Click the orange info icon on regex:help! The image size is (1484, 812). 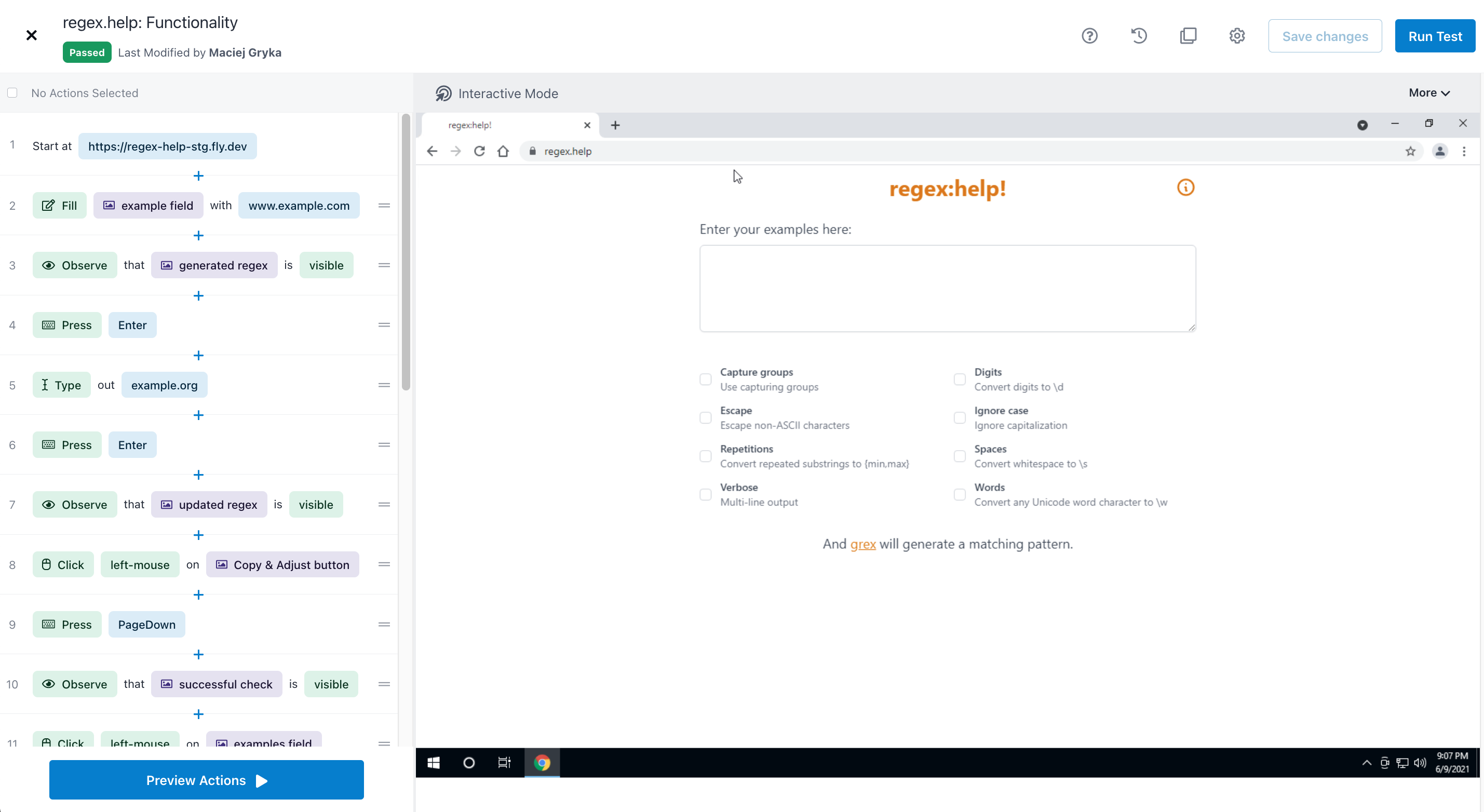tap(1185, 187)
